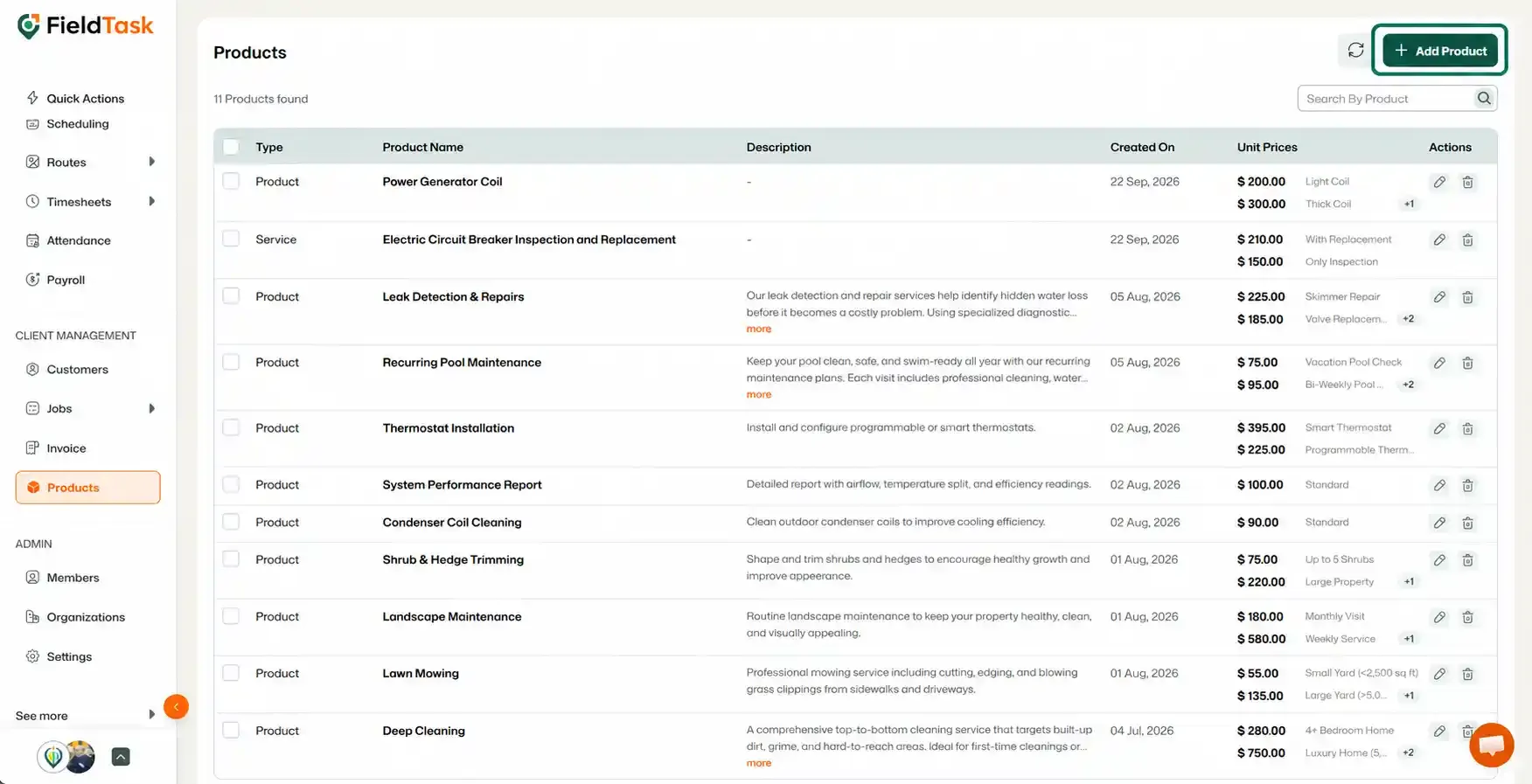Viewport: 1532px width, 784px height.
Task: Collapse sidebar with orange arrow button
Action: click(x=176, y=706)
